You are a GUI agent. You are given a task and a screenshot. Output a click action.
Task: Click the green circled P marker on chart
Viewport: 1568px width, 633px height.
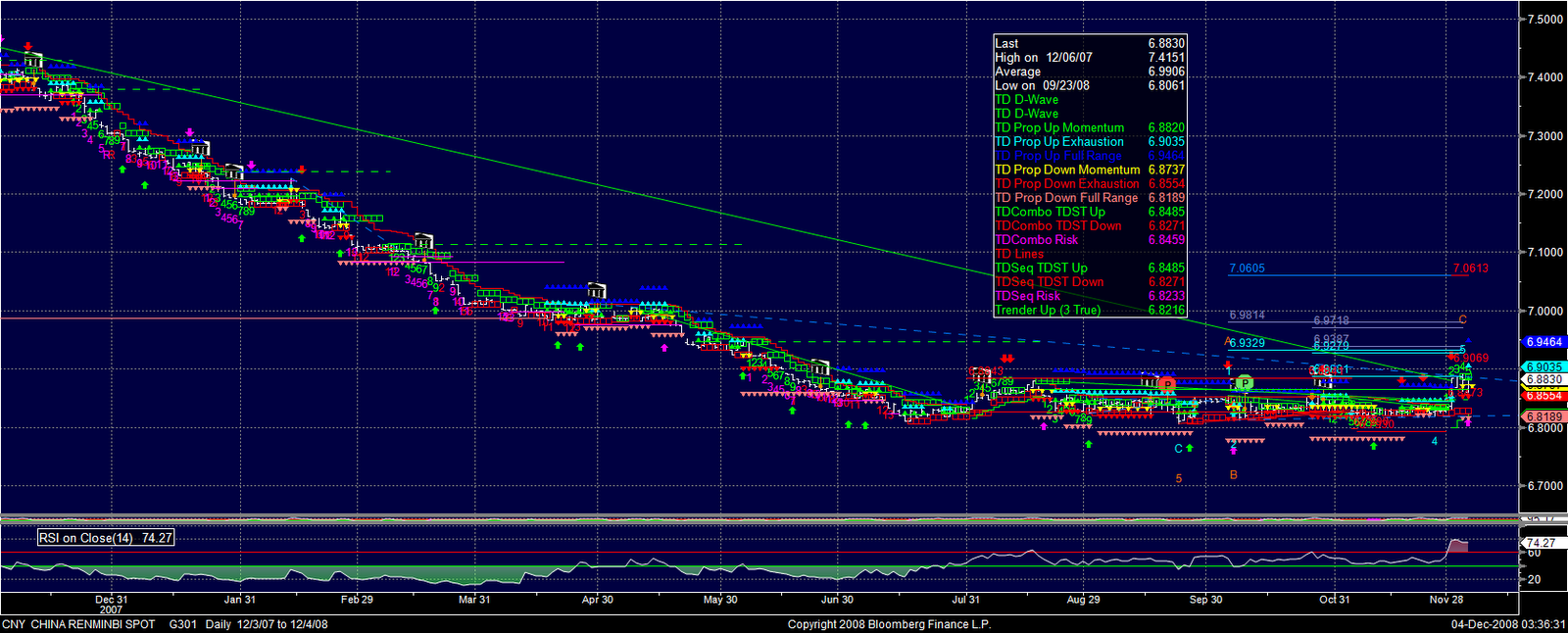1245,383
